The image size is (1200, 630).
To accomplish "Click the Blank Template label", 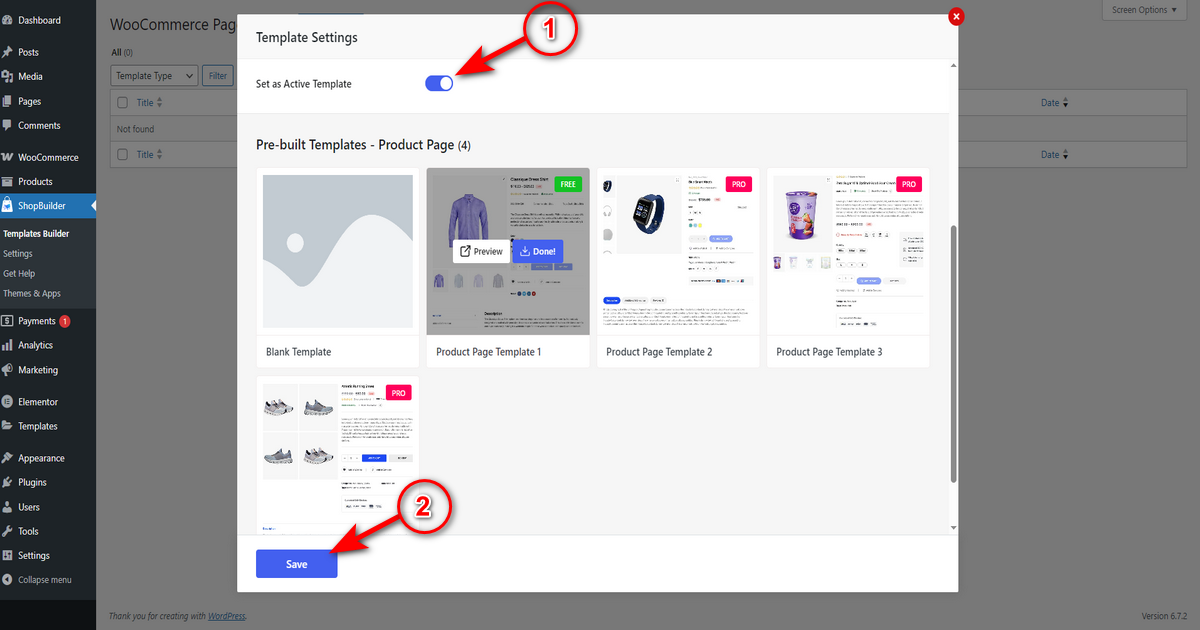I will tap(298, 352).
